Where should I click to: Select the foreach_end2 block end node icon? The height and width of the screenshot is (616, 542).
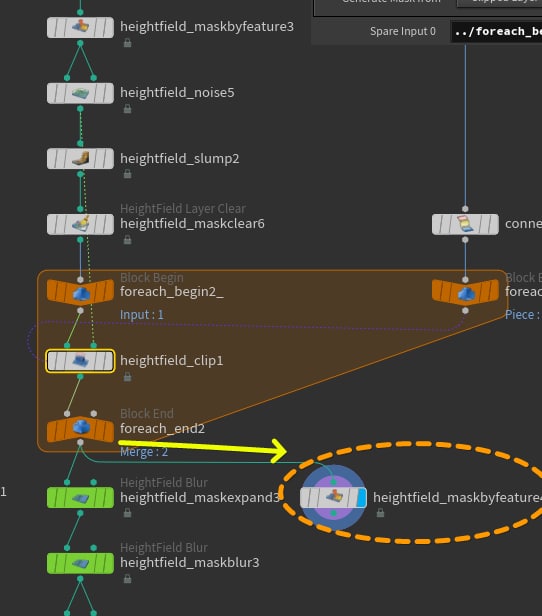pos(81,427)
